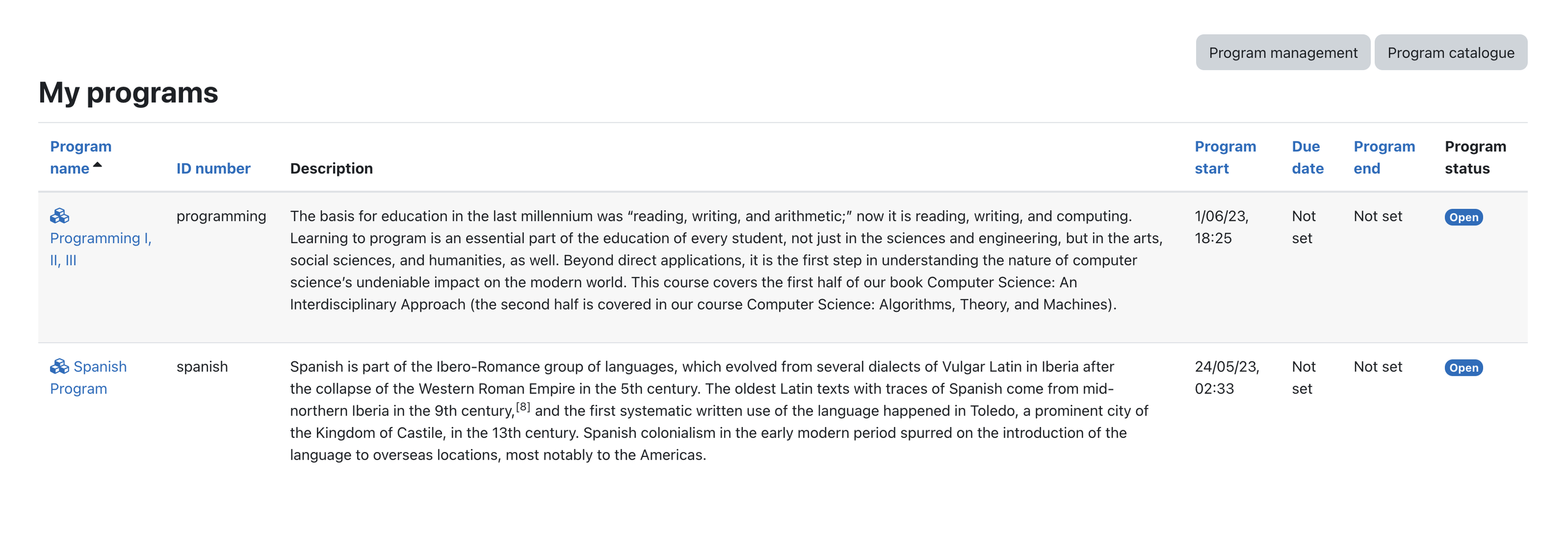Click the 'programming' ID number cell
The height and width of the screenshot is (556, 1568).
pos(221,217)
